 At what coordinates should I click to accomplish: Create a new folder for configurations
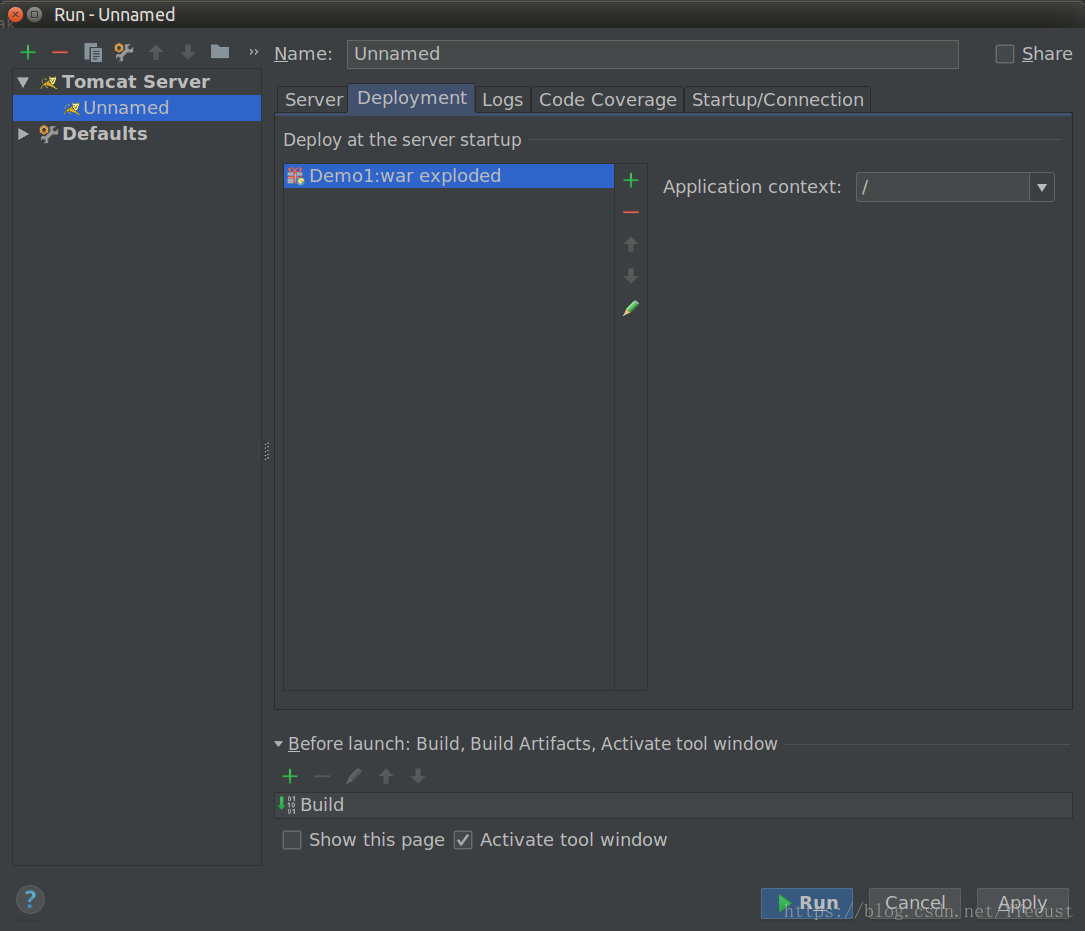[x=220, y=52]
